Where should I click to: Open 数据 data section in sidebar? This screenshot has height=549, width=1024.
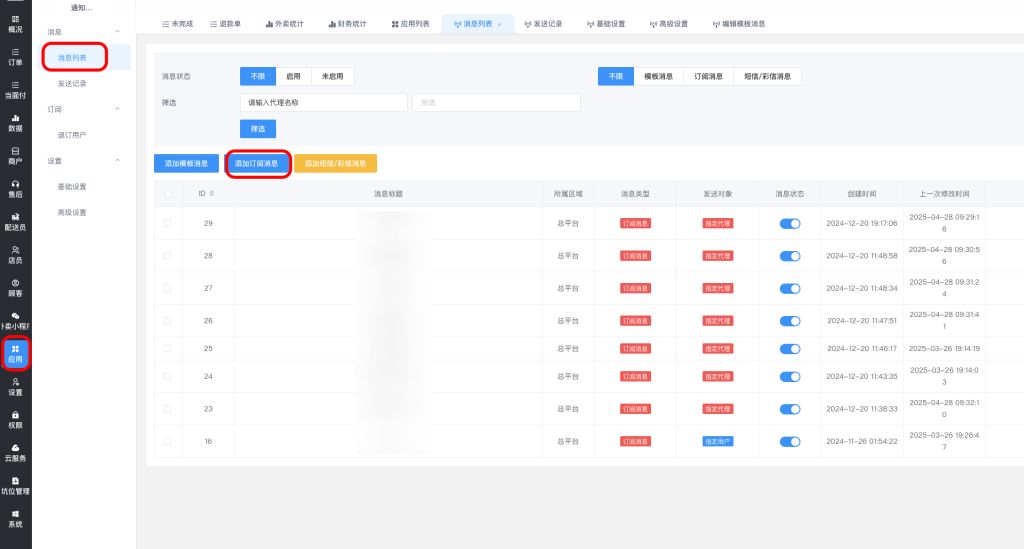click(x=15, y=122)
